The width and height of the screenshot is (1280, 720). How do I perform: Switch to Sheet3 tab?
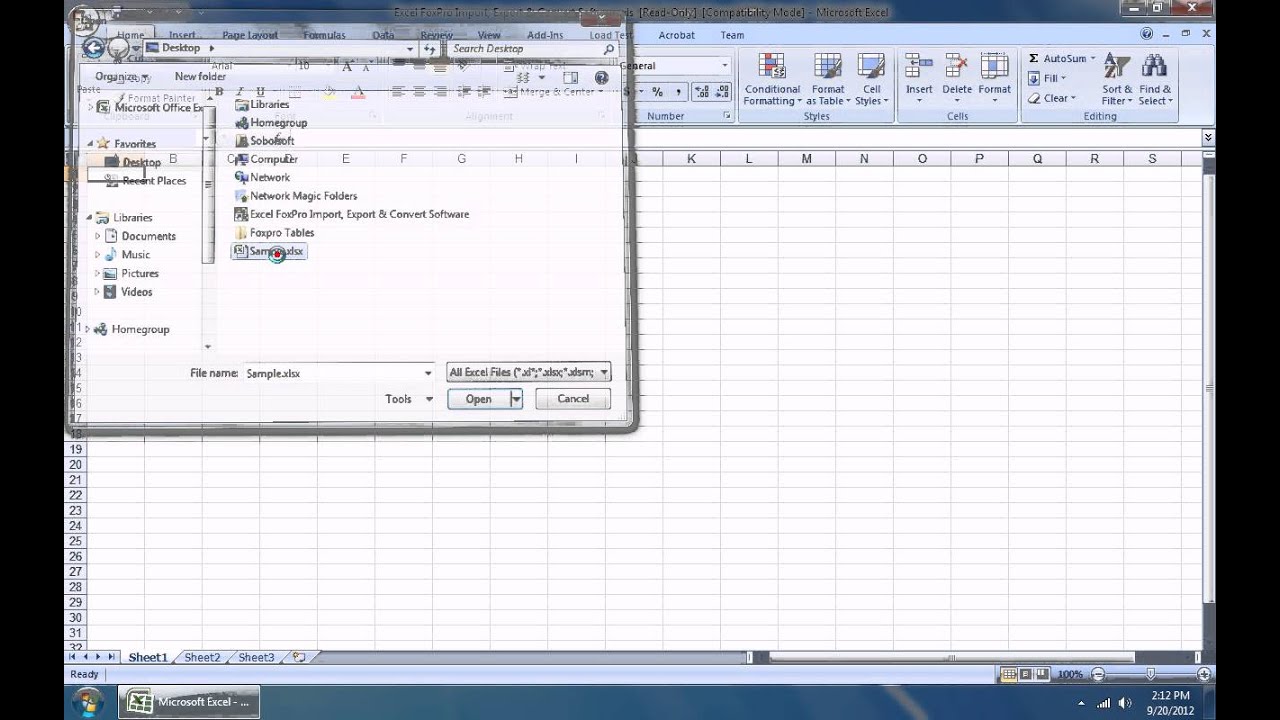[x=256, y=657]
